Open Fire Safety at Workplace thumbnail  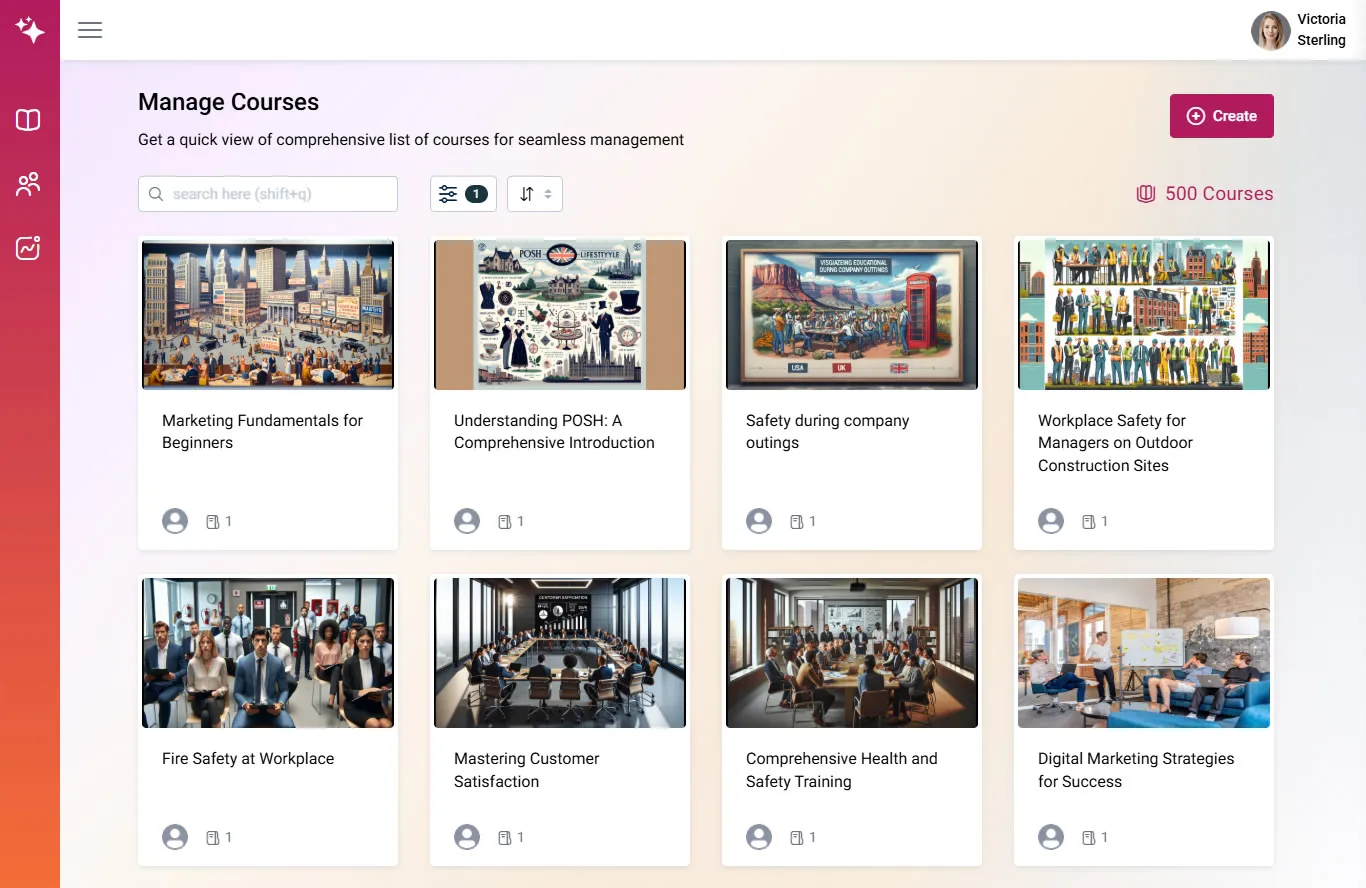268,652
